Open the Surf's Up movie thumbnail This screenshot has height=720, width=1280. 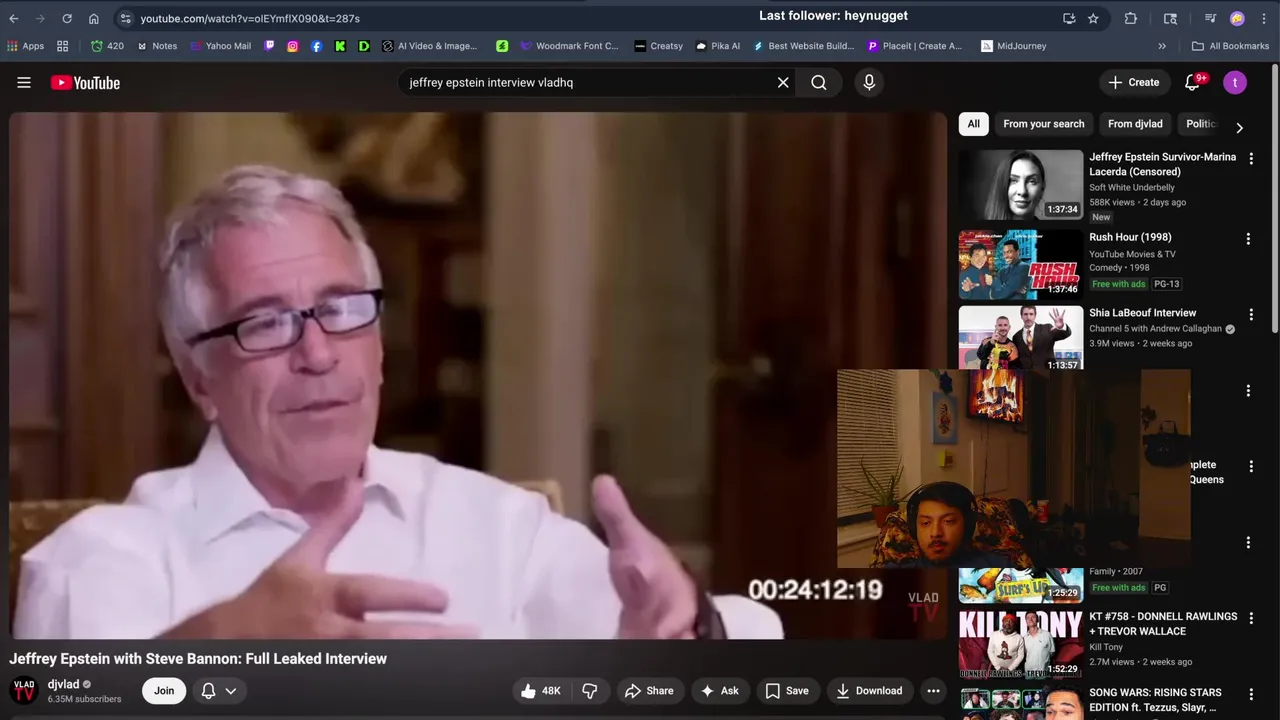[1021, 585]
